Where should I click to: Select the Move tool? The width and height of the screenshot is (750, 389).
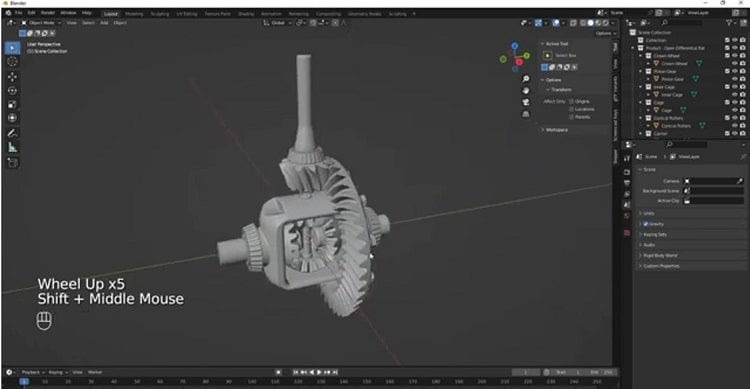(x=12, y=77)
